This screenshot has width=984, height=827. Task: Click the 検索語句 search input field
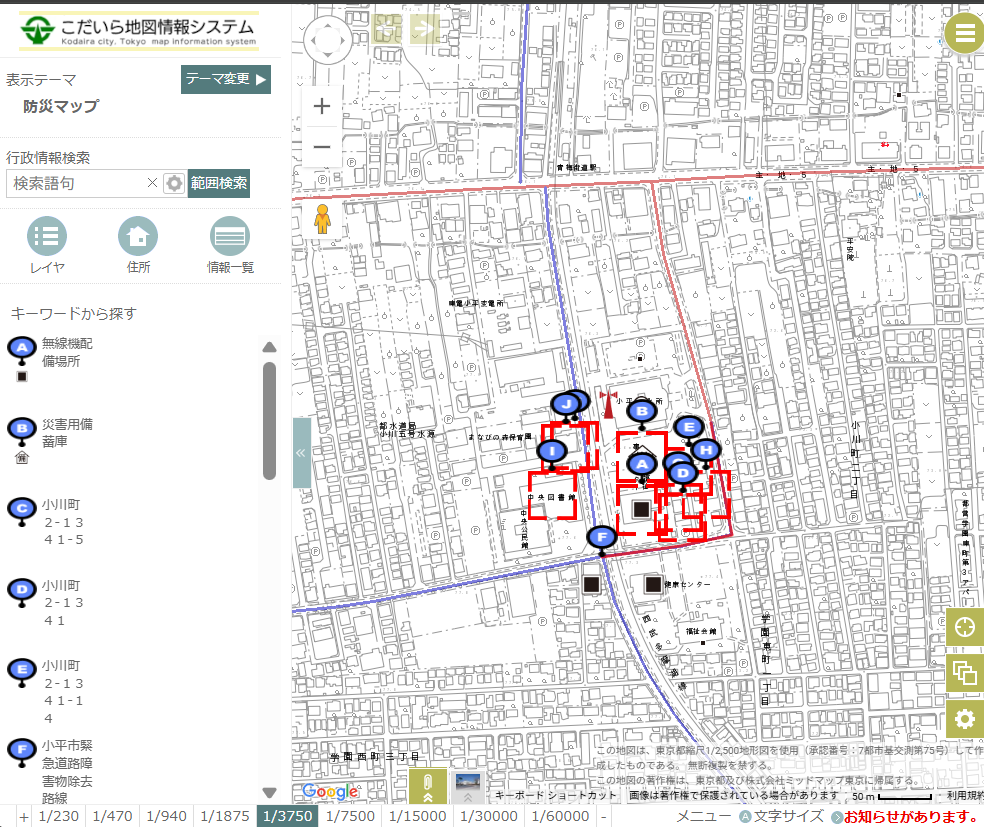pos(76,183)
